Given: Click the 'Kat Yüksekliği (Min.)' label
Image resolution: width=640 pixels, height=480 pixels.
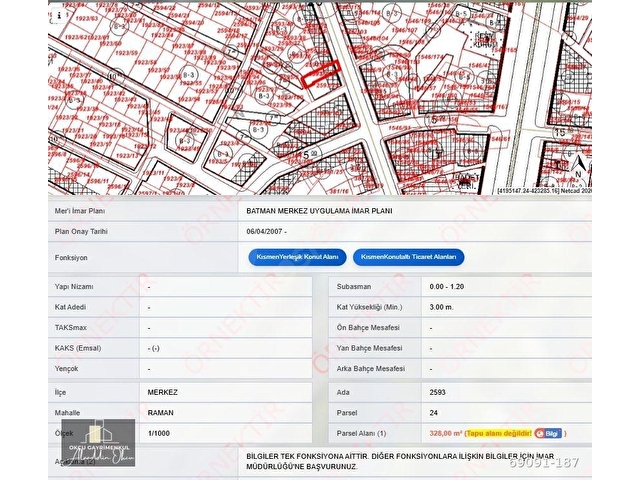Looking at the screenshot, I should tap(369, 307).
